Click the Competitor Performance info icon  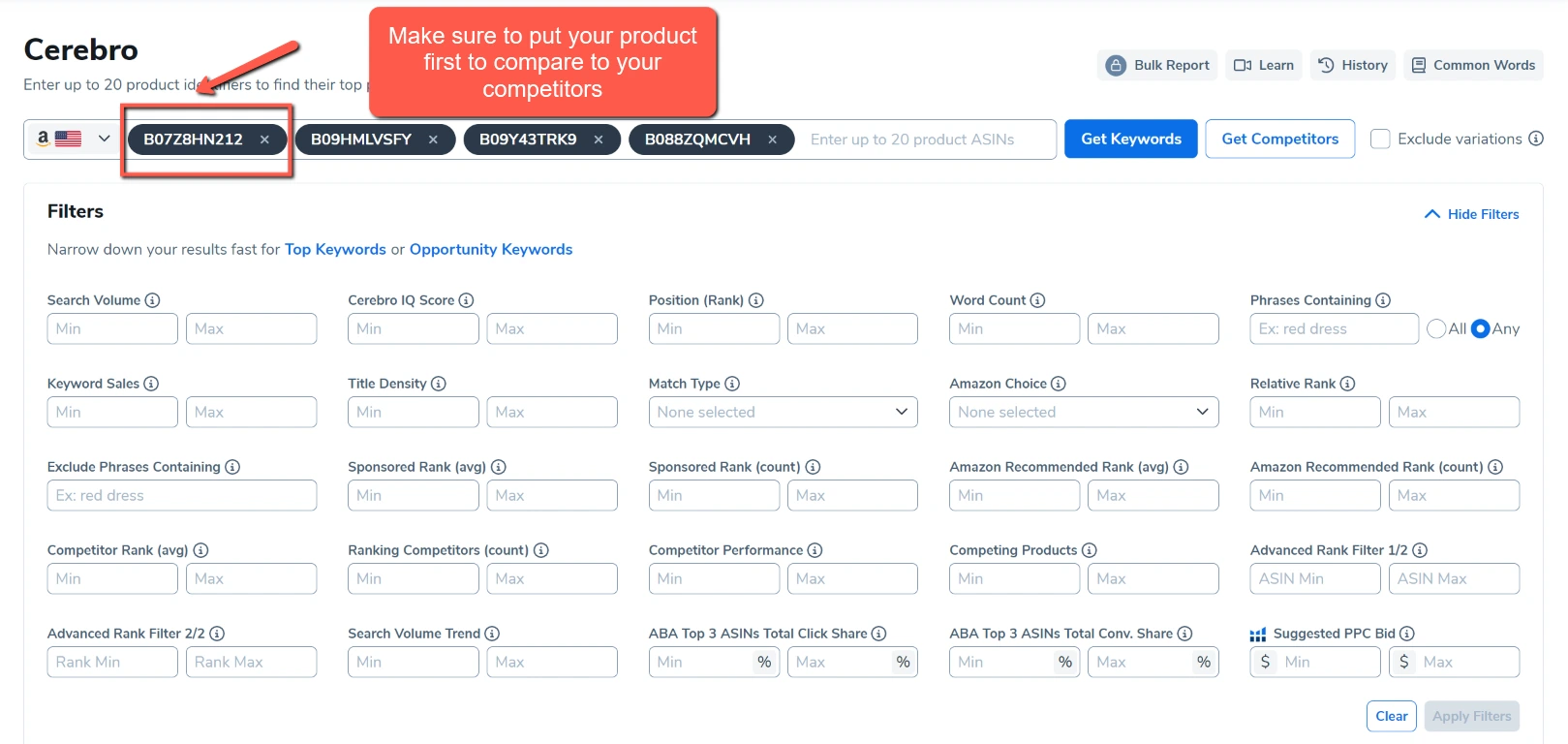click(x=815, y=550)
